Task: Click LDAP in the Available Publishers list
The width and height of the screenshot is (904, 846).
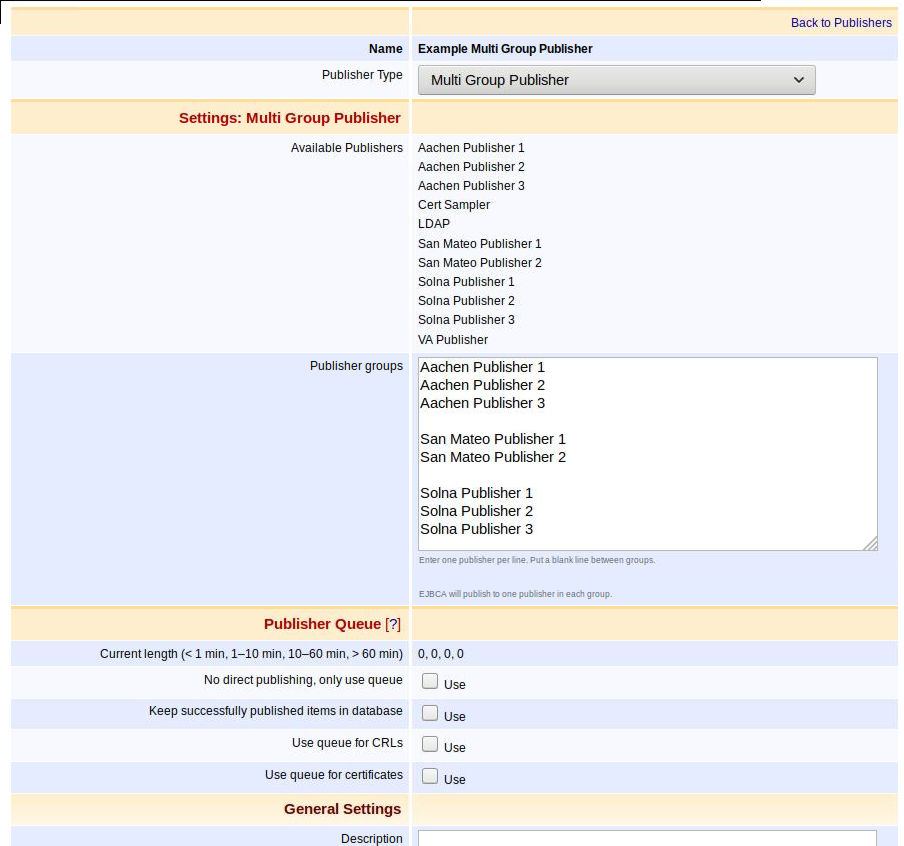Action: pyautogui.click(x=434, y=224)
